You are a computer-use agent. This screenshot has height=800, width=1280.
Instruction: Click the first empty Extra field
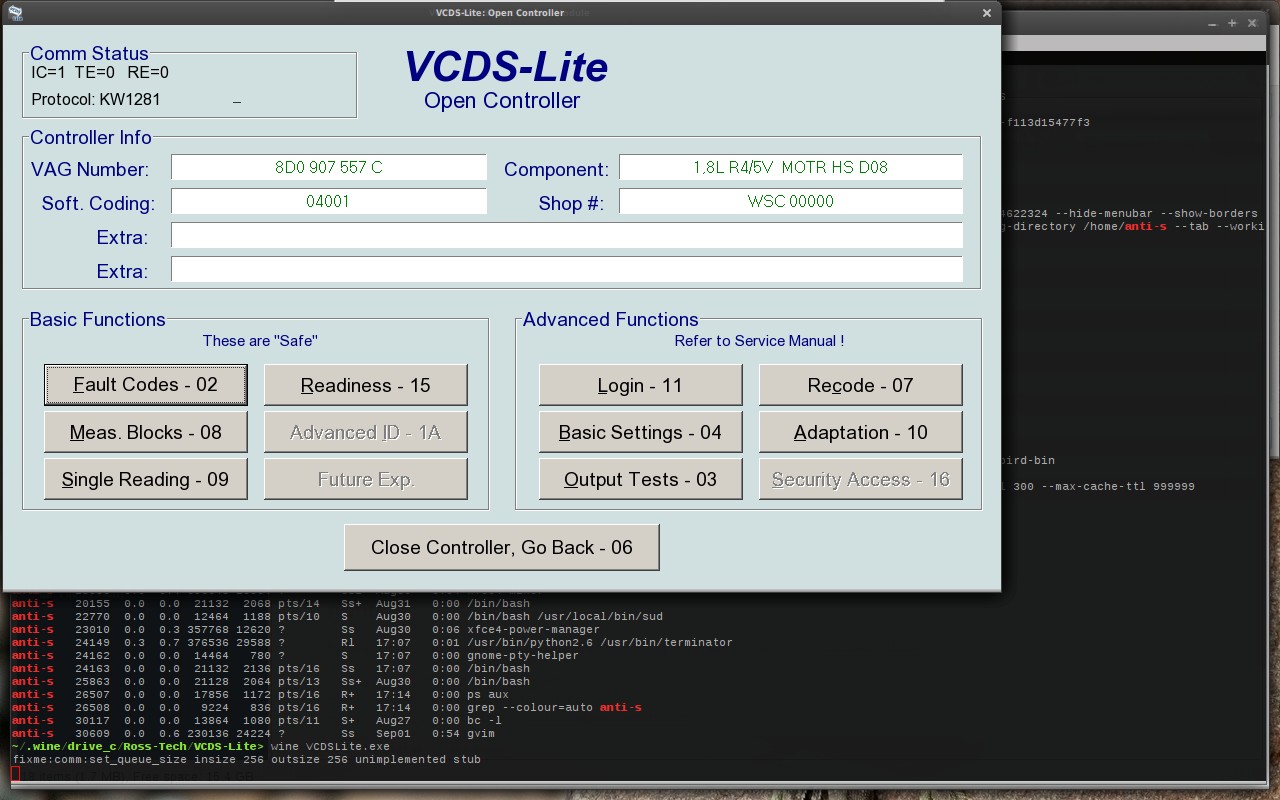tap(567, 235)
